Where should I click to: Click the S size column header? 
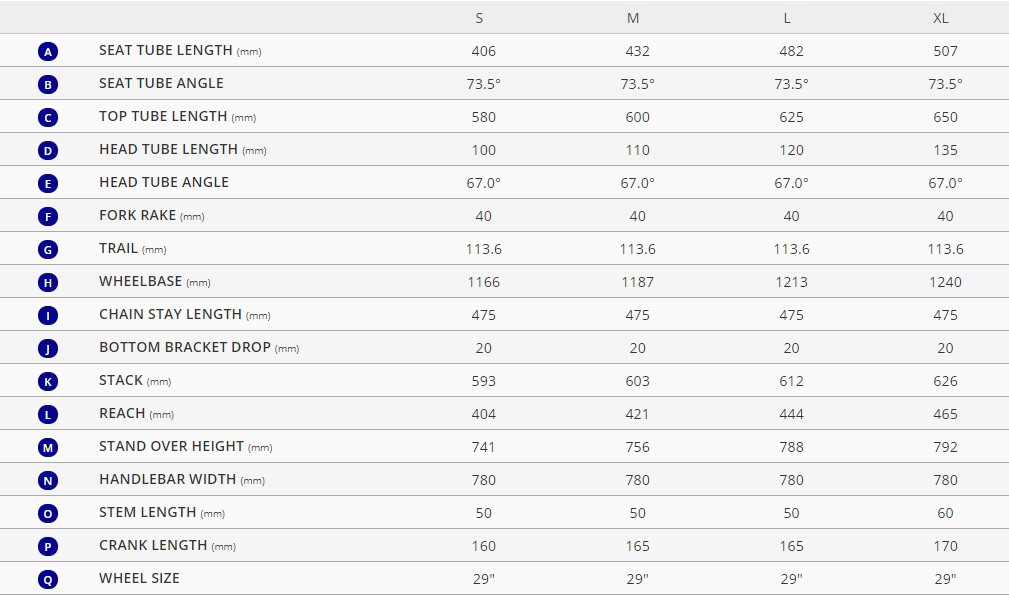[x=479, y=18]
